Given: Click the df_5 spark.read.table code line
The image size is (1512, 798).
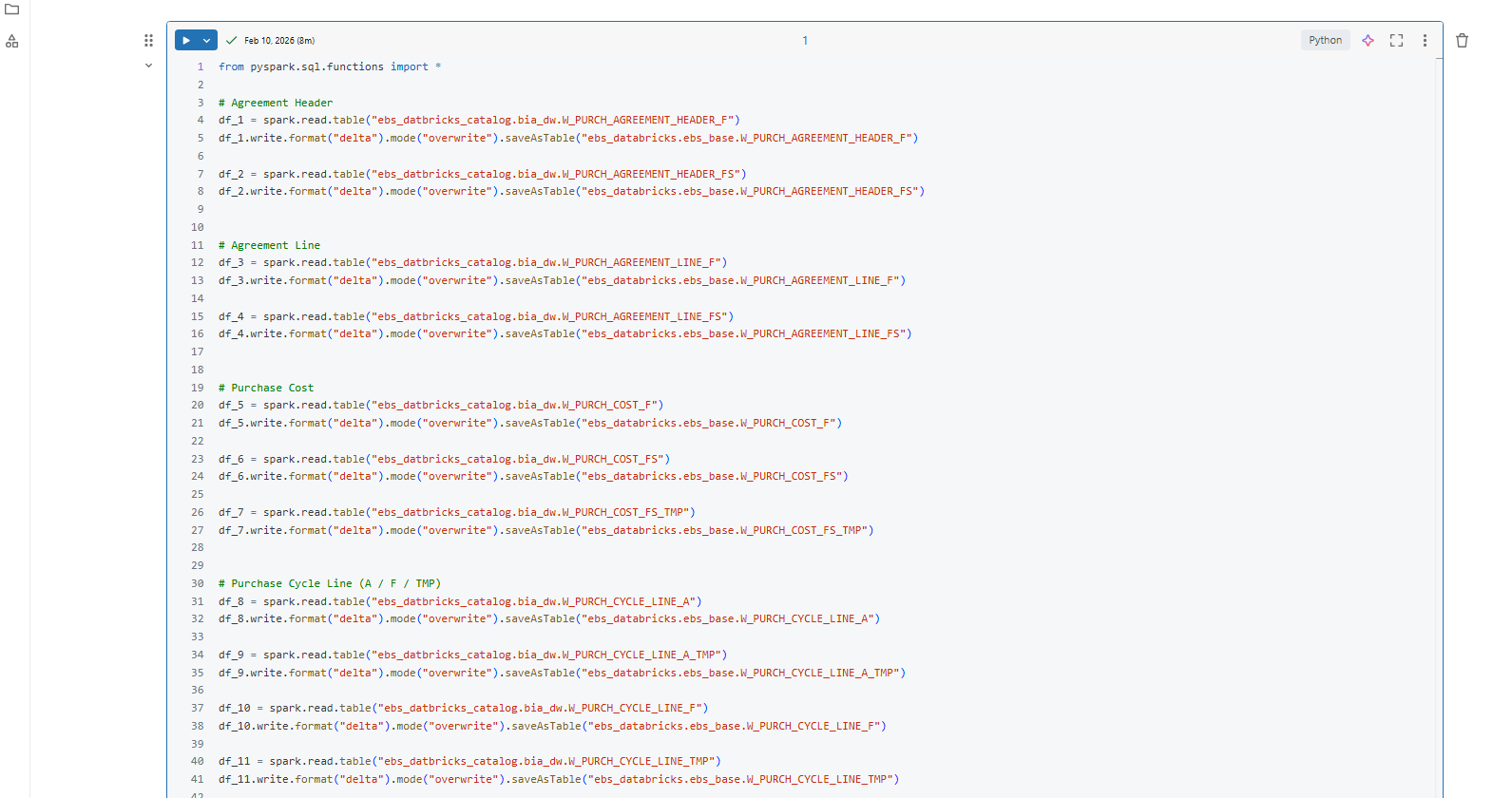Looking at the screenshot, I should tap(440, 406).
